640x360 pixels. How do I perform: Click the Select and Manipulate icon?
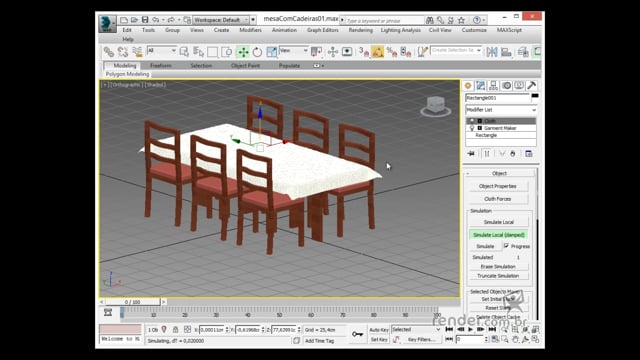[x=333, y=52]
